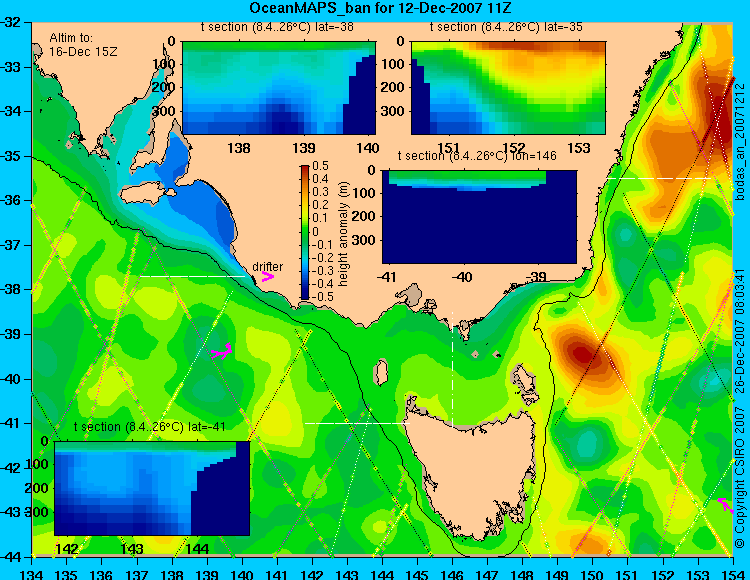Image resolution: width=750 pixels, height=580 pixels.
Task: Click the "t section (8.4..26°C) lon=146" title
Action: (x=477, y=156)
